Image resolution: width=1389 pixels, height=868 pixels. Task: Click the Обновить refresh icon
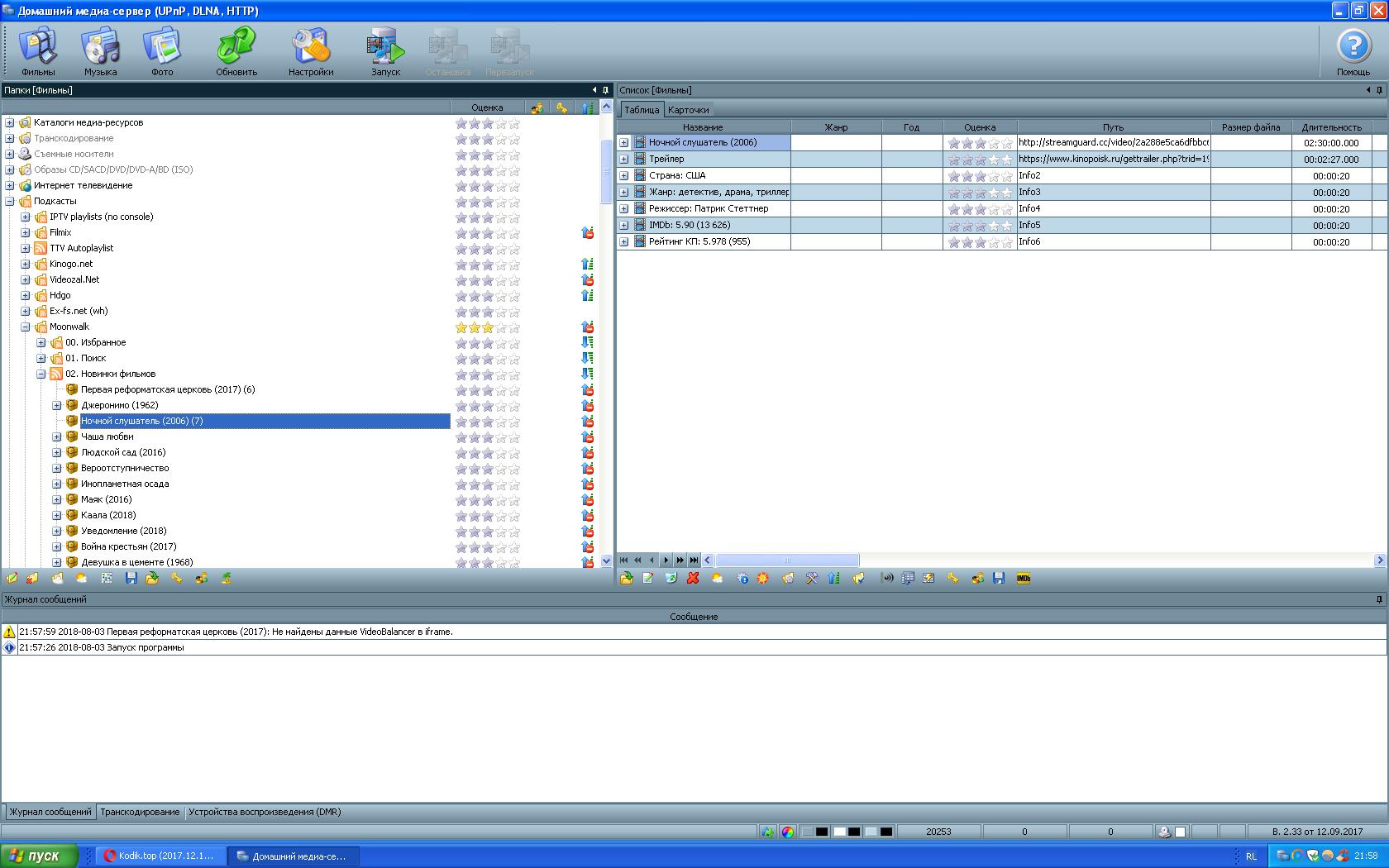pos(236,51)
